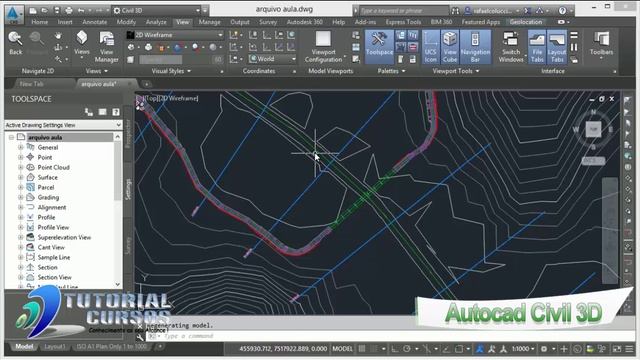
Task: Expand the General settings node
Action: pos(20,147)
